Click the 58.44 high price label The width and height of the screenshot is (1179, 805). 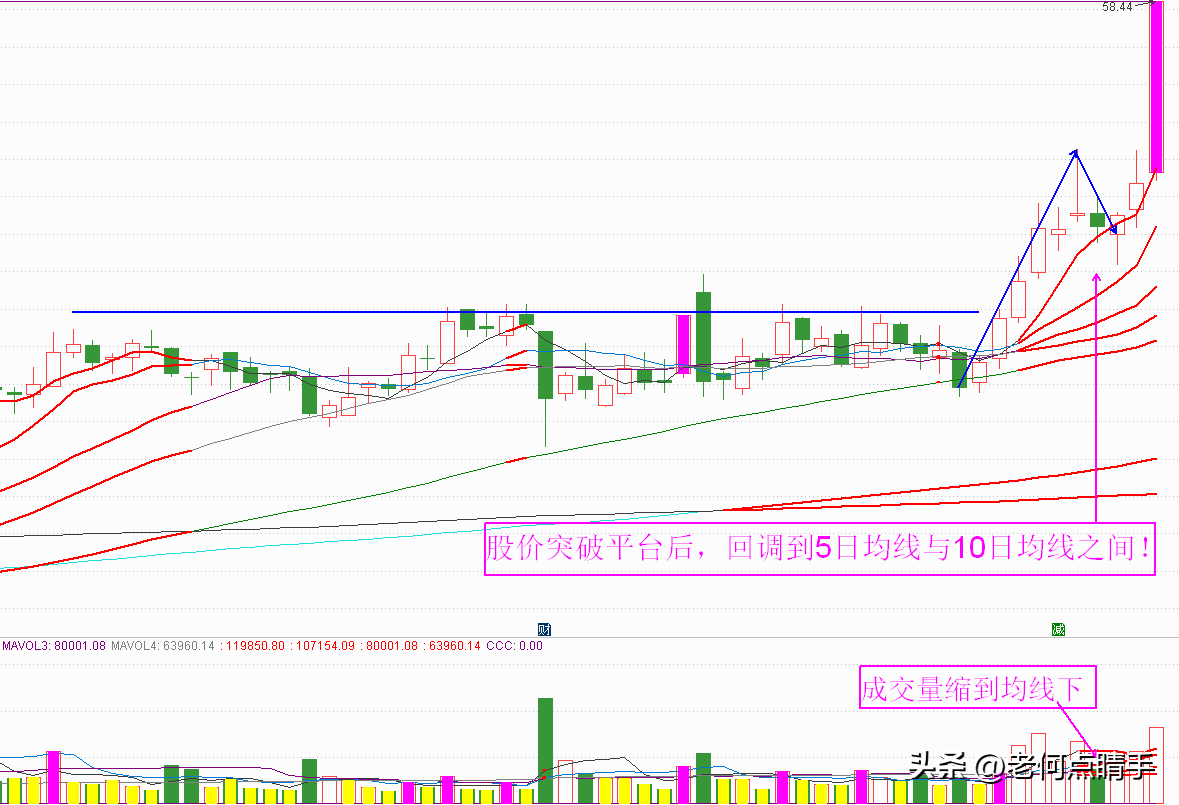click(x=1117, y=7)
